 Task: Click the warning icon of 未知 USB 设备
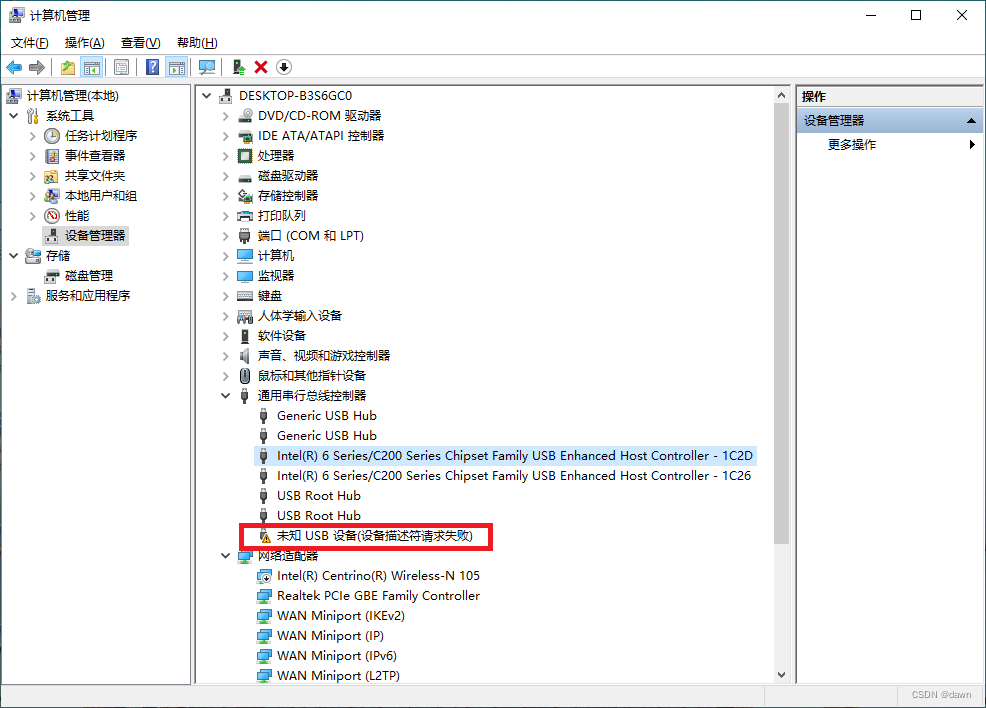(265, 536)
